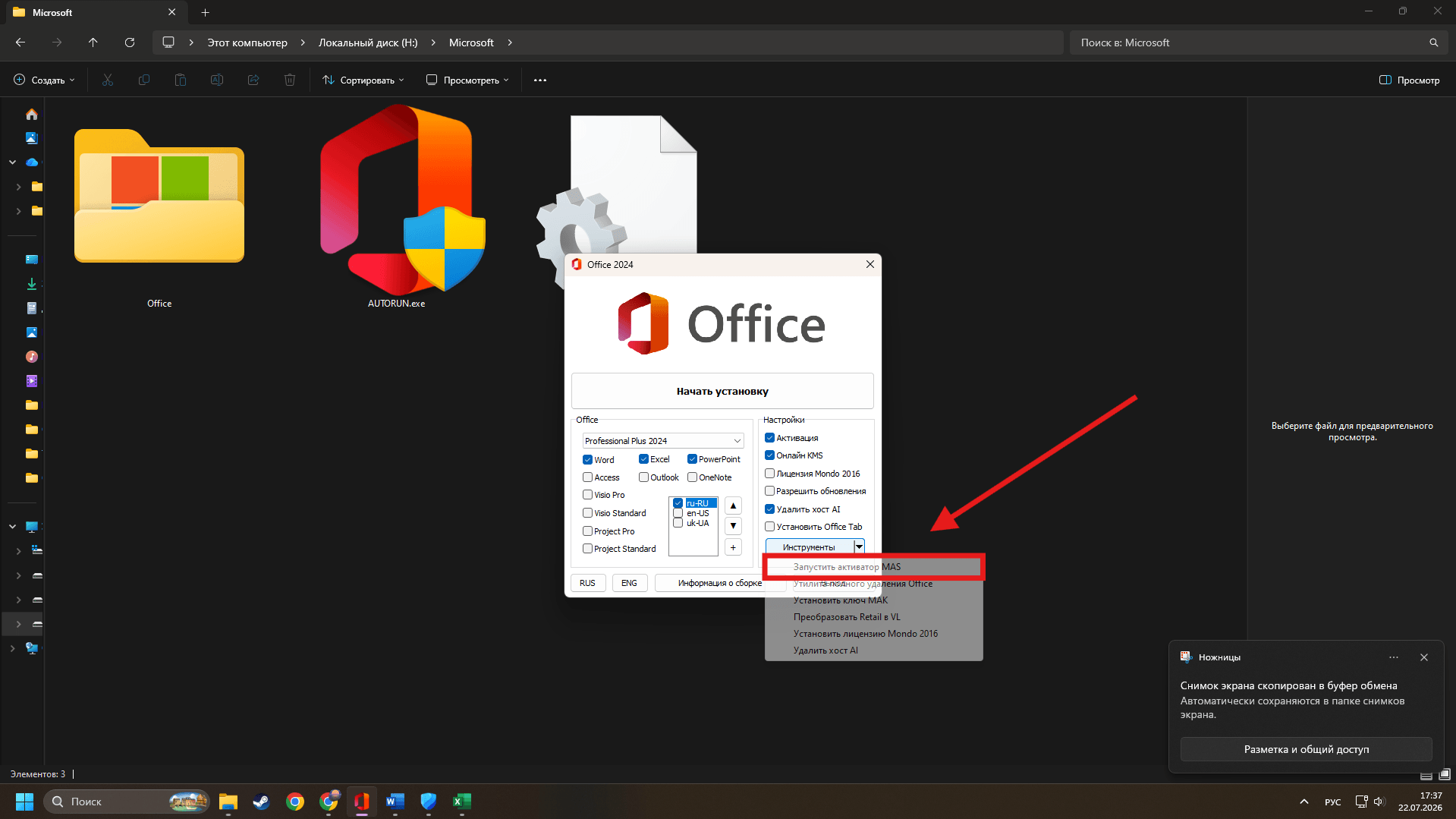Select Запустить активатор MAS menu item
This screenshot has height=819, width=1456.
(874, 567)
